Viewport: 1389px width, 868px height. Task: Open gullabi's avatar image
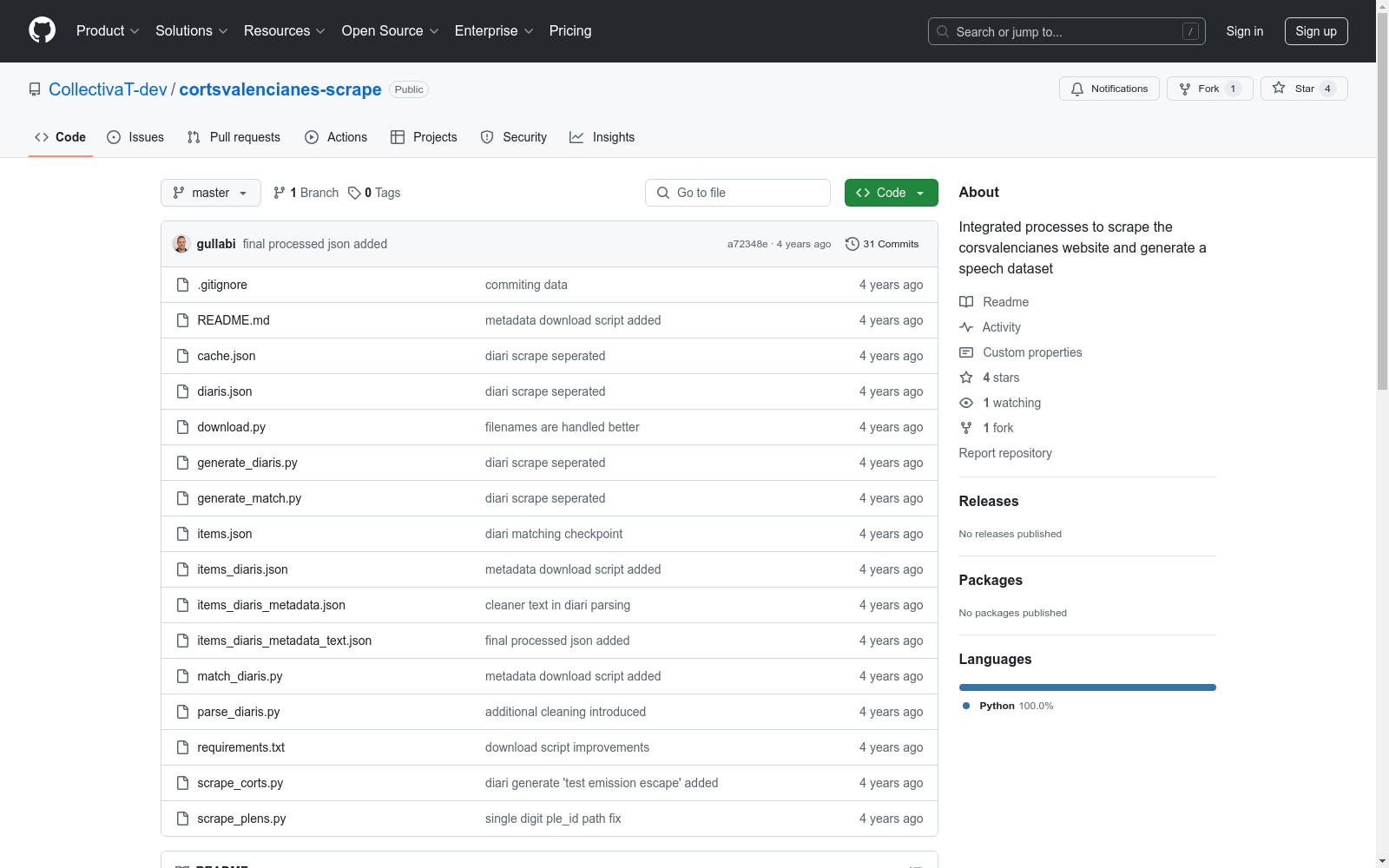[x=181, y=244]
